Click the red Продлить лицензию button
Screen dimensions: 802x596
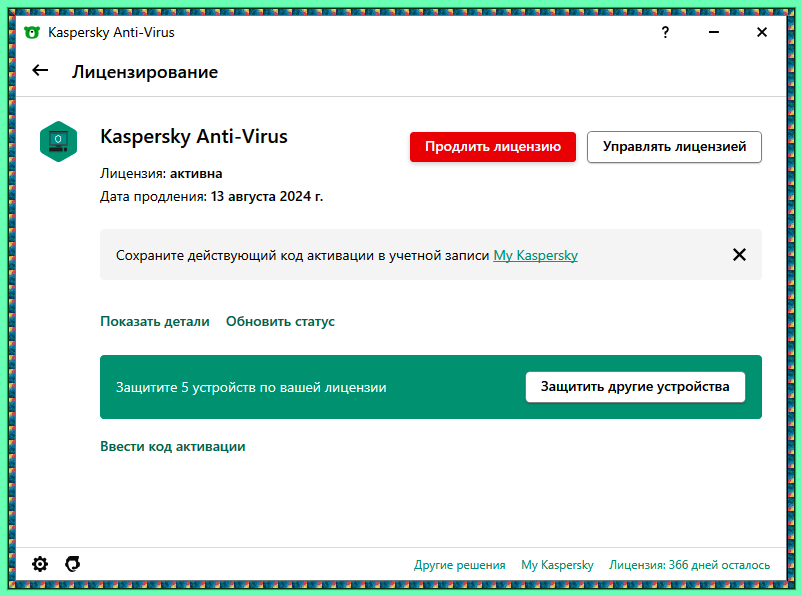pyautogui.click(x=493, y=147)
